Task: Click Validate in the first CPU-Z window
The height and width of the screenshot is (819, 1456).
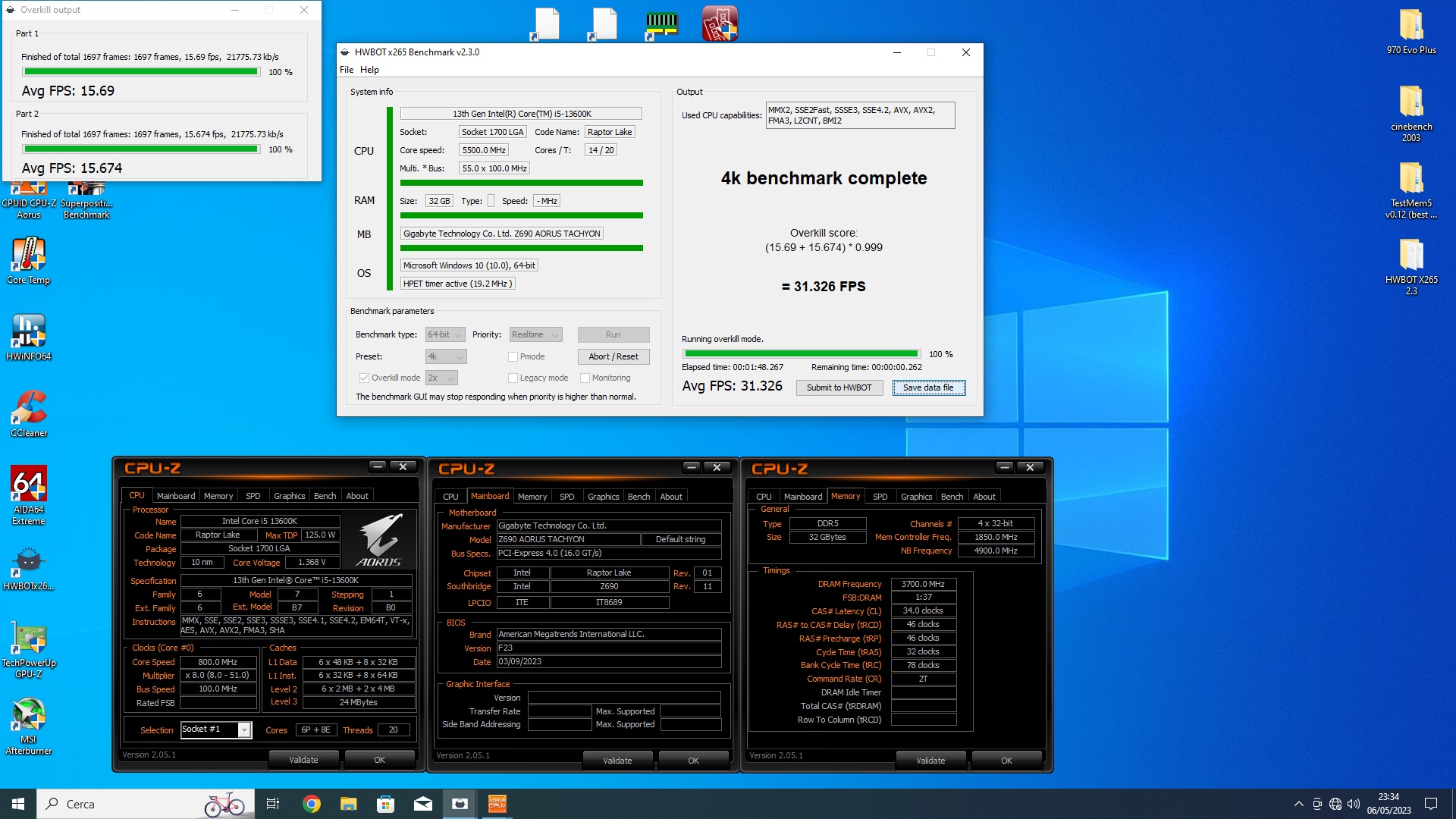Action: click(303, 760)
